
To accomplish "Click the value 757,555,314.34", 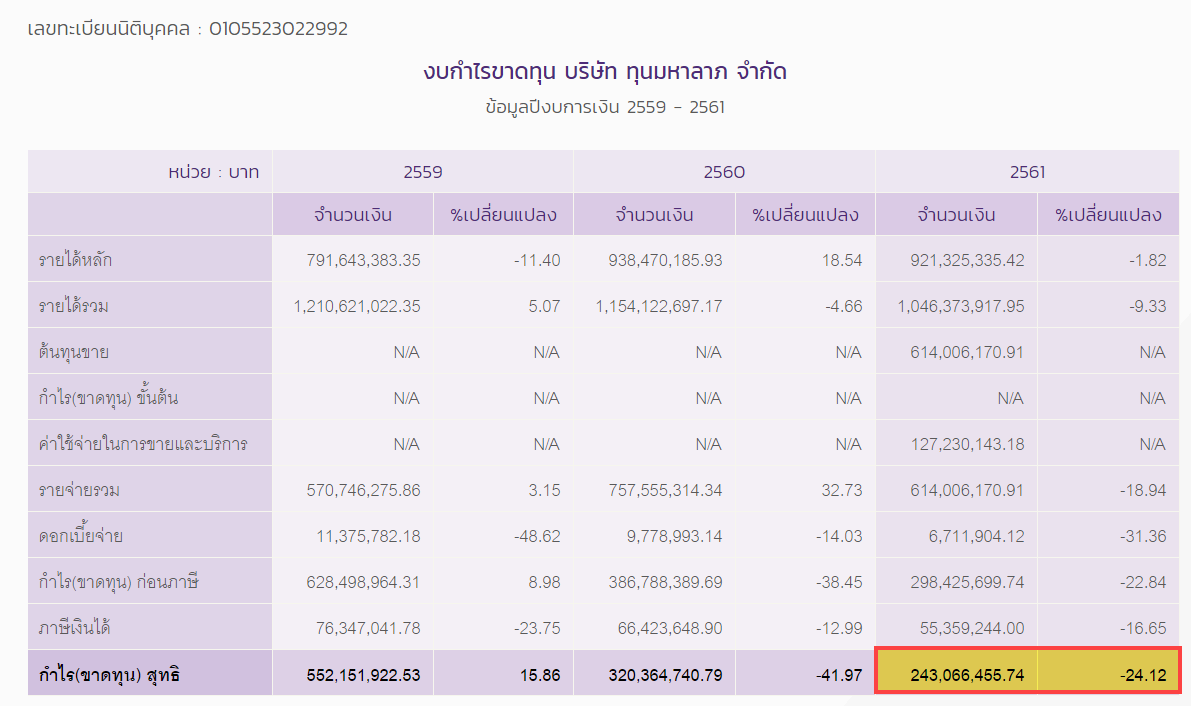I will tap(665, 490).
